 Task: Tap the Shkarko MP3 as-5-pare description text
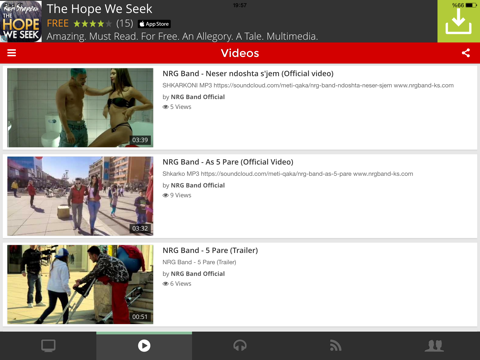pos(288,174)
